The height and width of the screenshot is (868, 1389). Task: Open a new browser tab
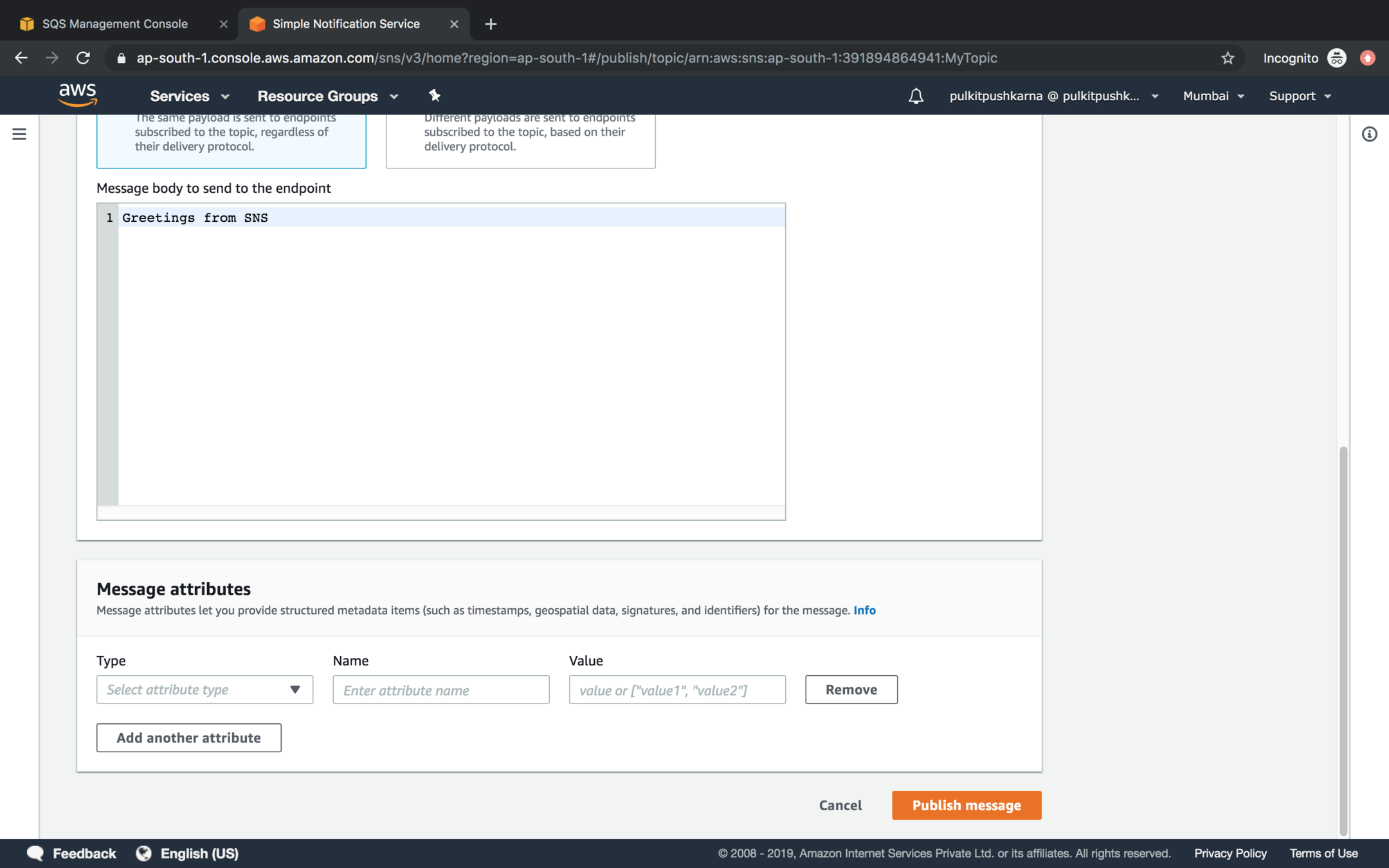coord(491,24)
